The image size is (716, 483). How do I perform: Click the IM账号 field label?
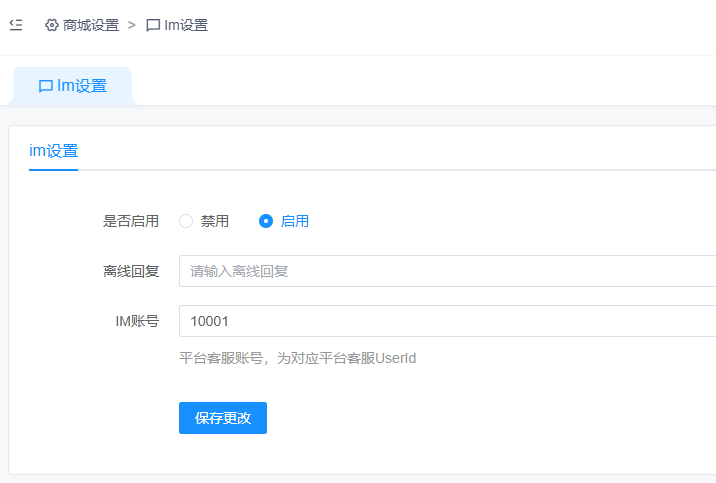coord(137,321)
